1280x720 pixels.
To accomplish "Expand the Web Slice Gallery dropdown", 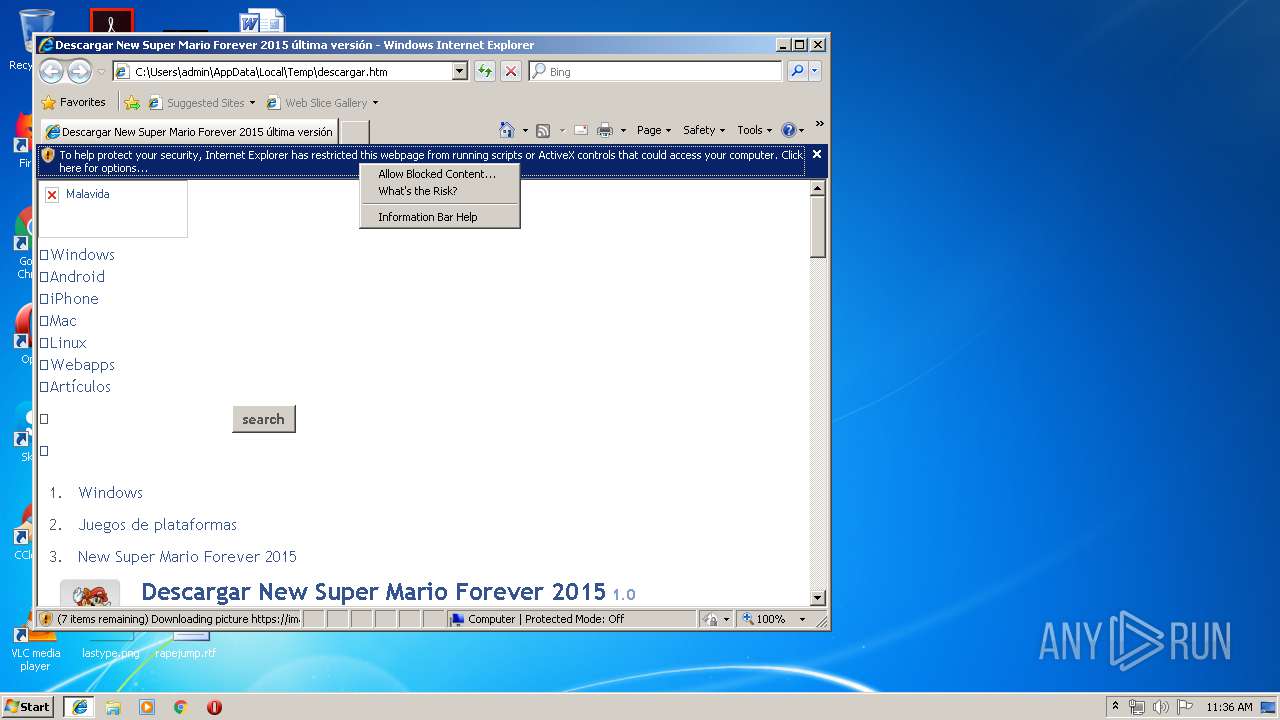I will pos(375,103).
